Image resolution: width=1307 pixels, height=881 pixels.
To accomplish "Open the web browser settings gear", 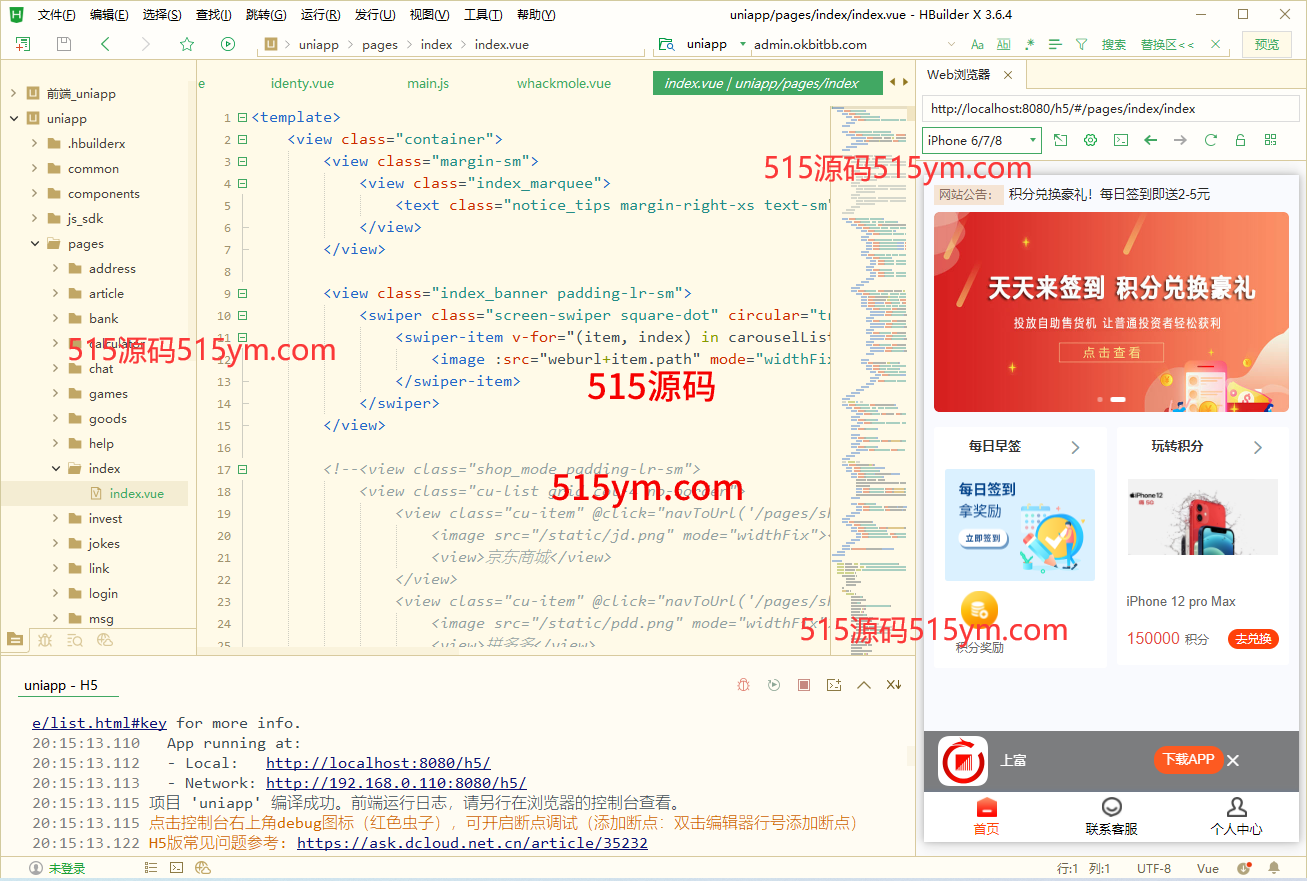I will [1091, 140].
